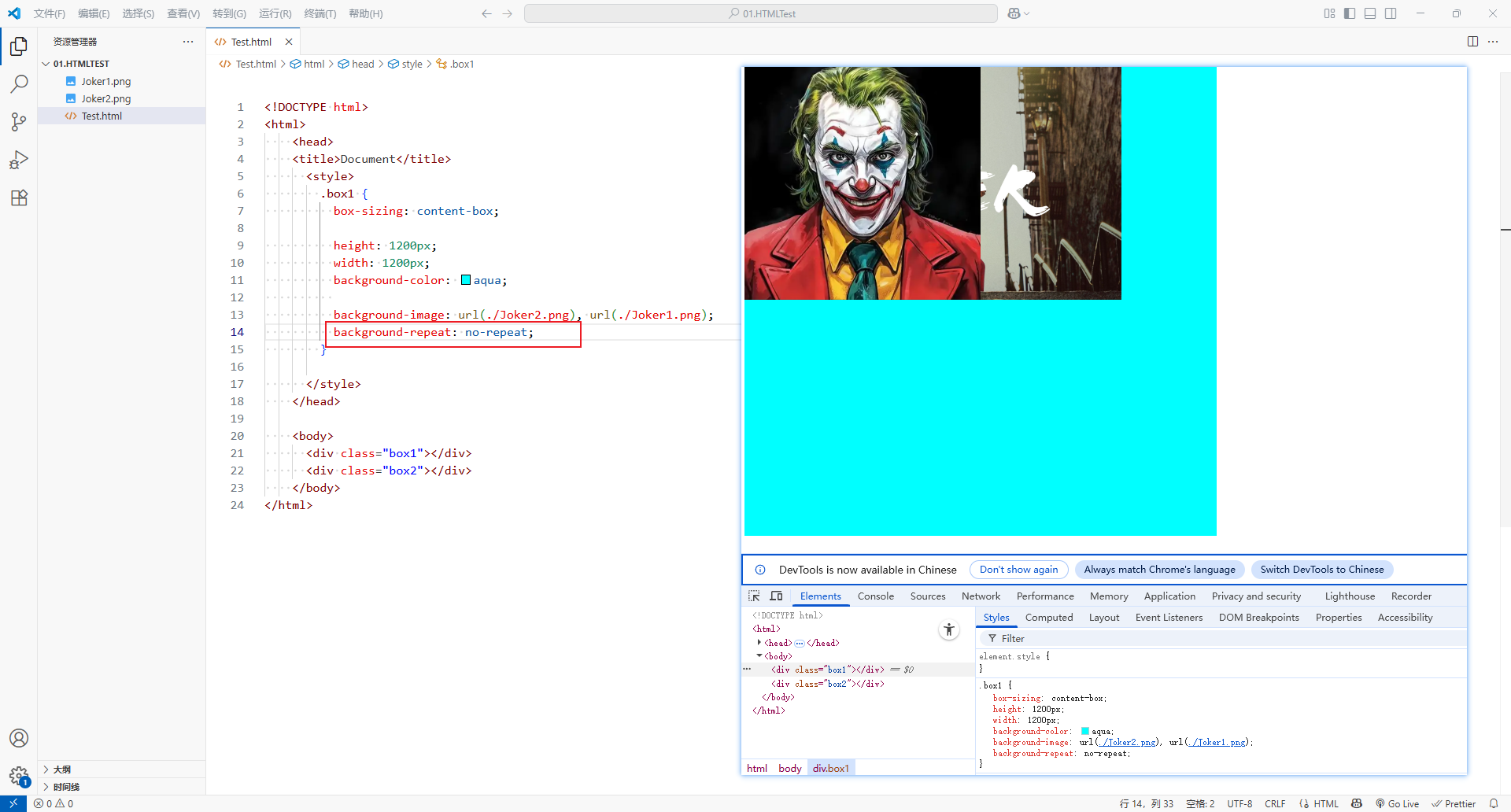Click the .box1 breadcrumb in editor
This screenshot has height=812, width=1511.
pyautogui.click(x=456, y=64)
